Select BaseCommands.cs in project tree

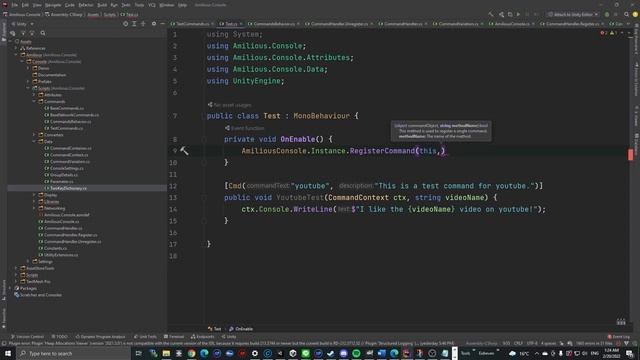click(67, 108)
